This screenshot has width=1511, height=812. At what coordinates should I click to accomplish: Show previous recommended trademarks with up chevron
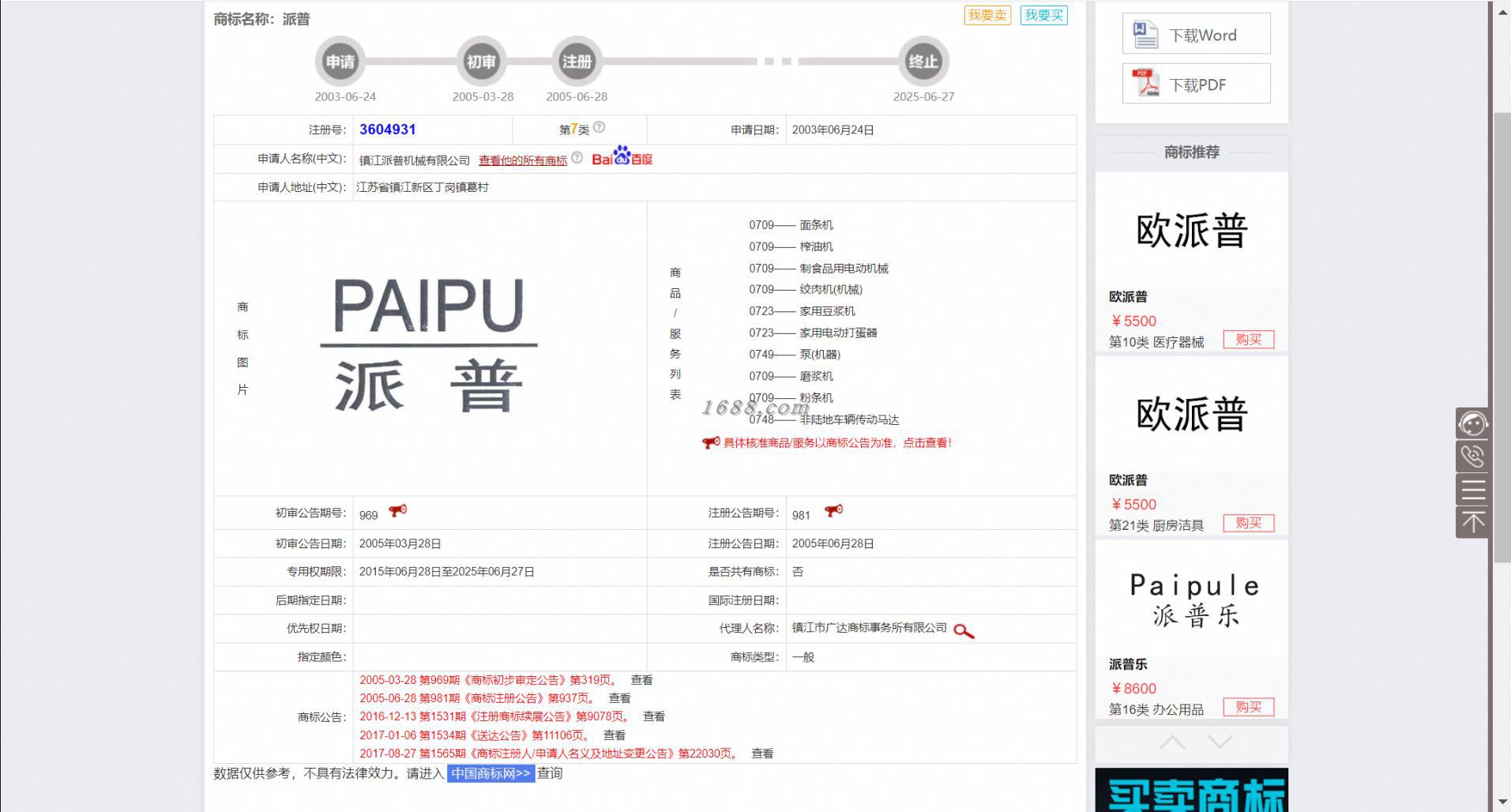pyautogui.click(x=1172, y=742)
